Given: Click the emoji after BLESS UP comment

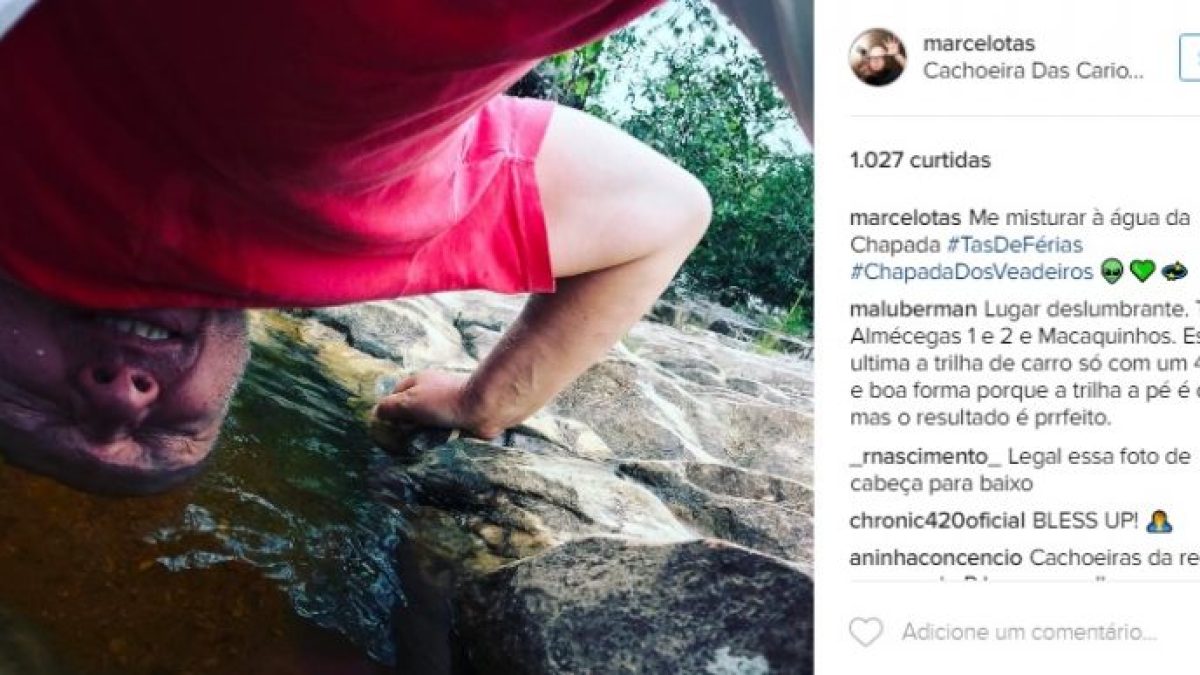Looking at the screenshot, I should (1159, 521).
